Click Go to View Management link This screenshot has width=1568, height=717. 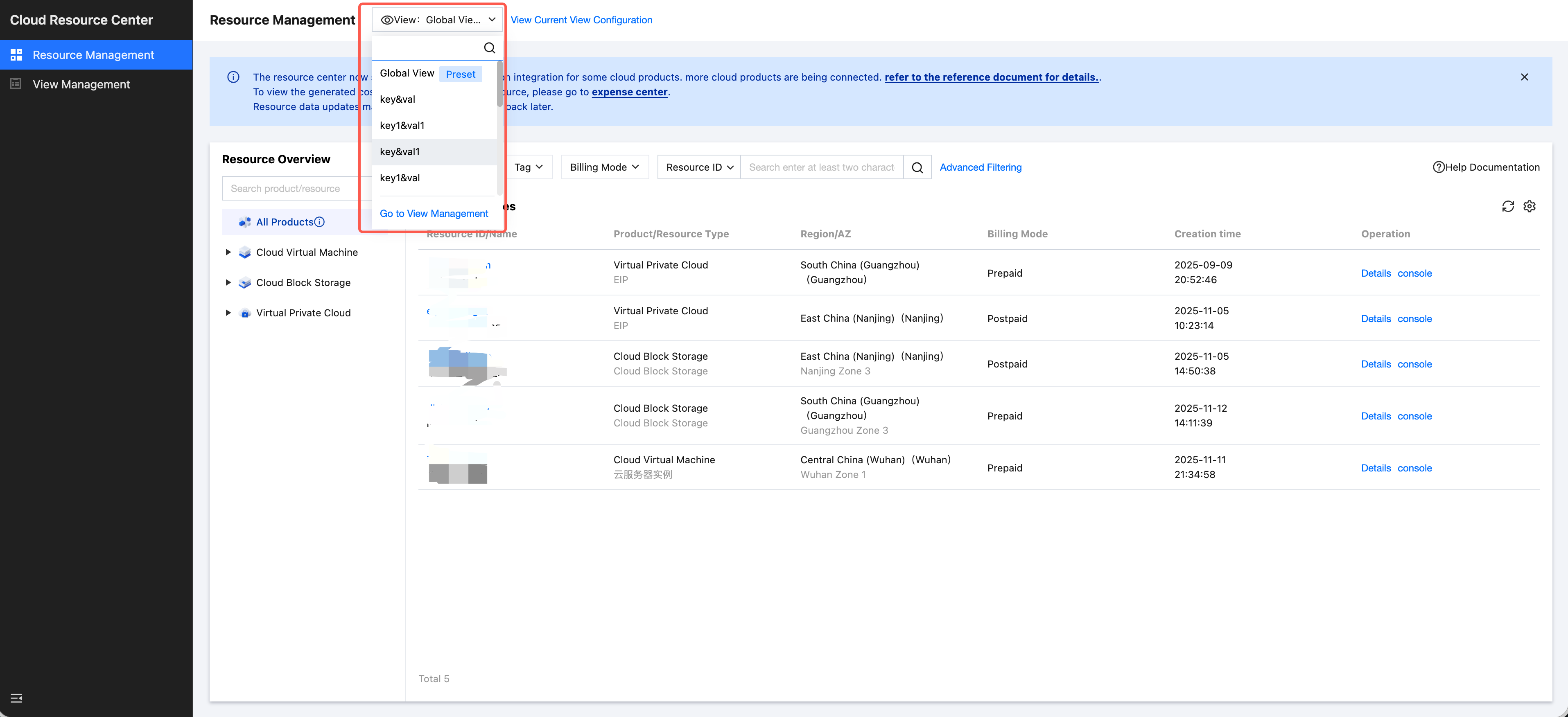(434, 213)
